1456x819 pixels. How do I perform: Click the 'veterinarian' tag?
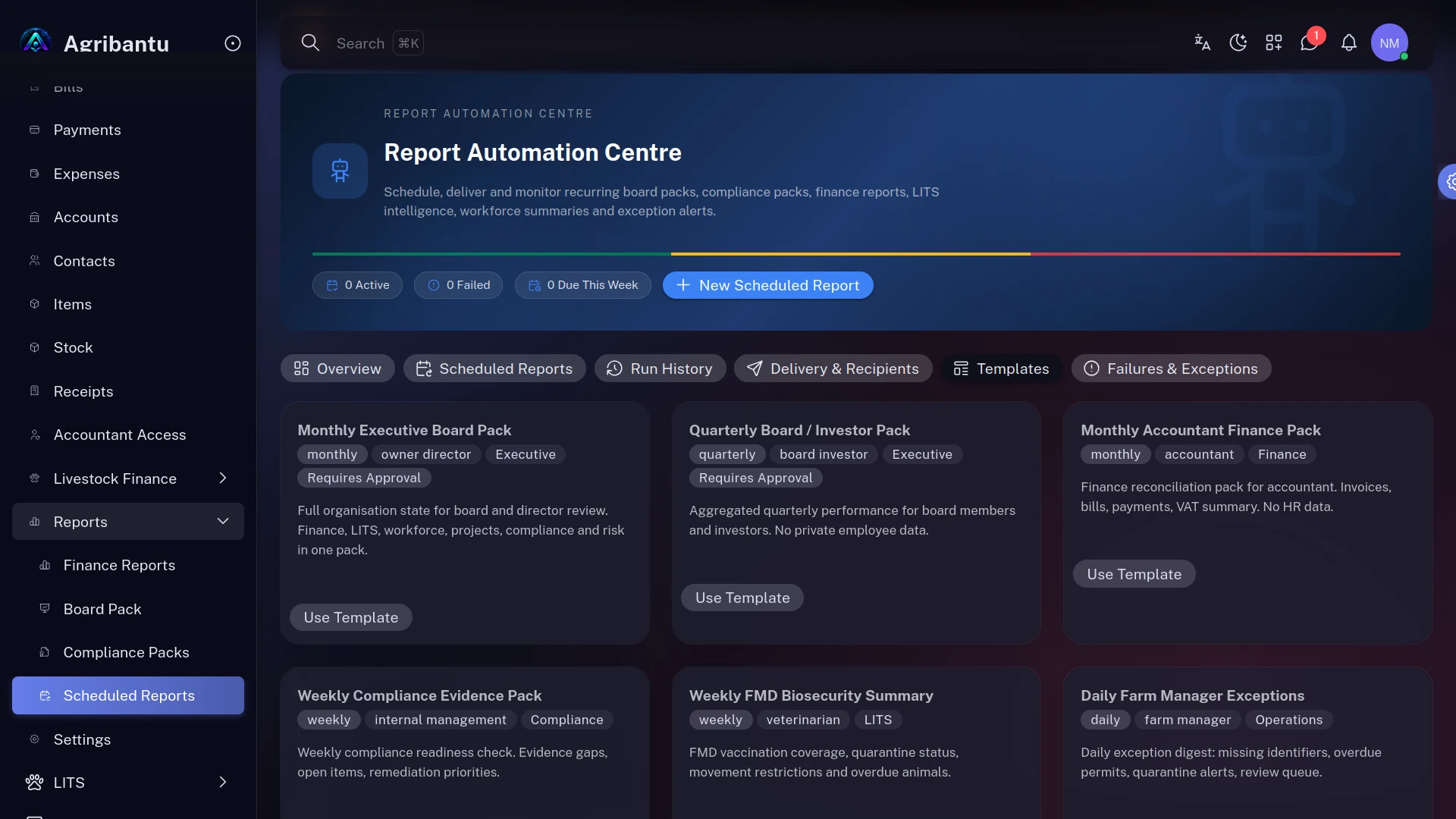[x=803, y=720]
